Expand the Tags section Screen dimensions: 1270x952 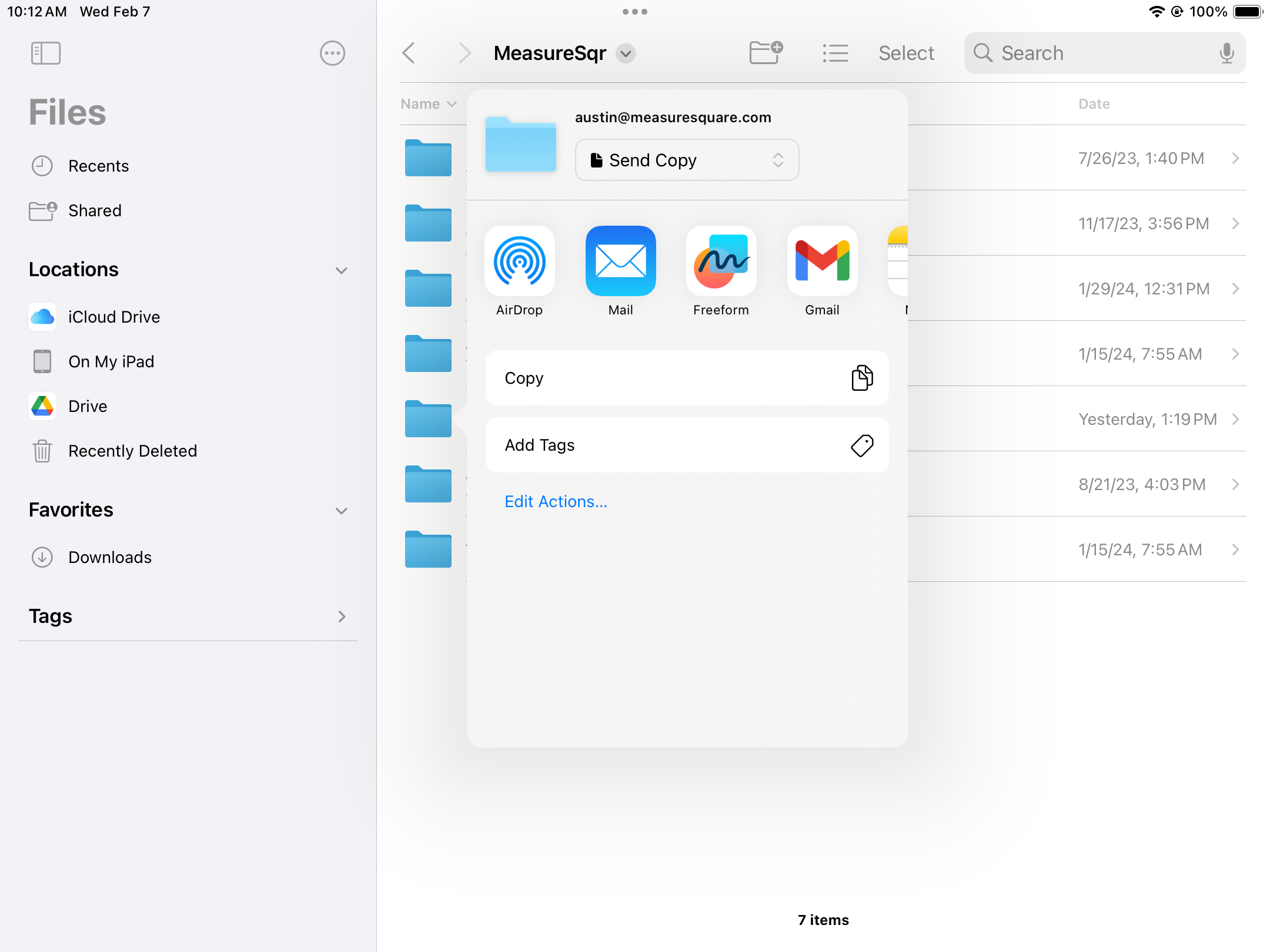point(341,616)
